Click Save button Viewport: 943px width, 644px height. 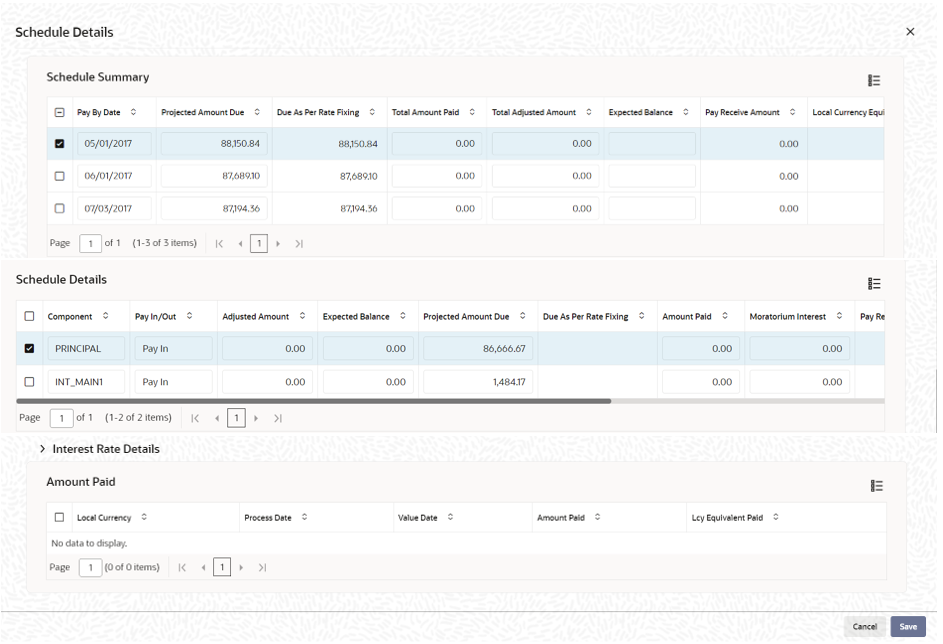(908, 627)
